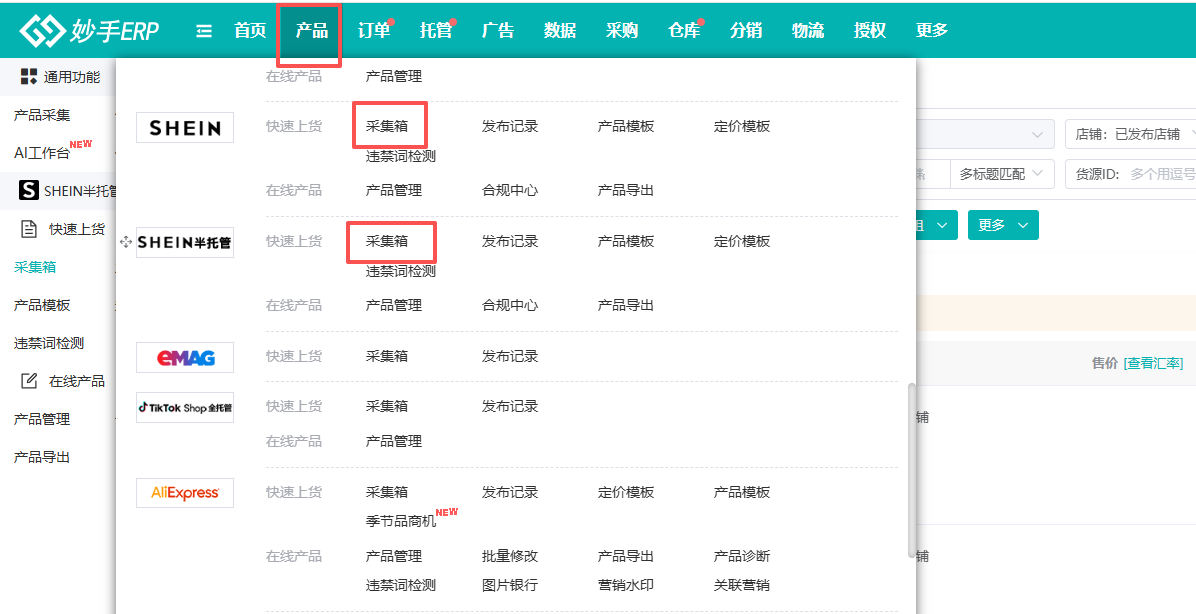Open the 物流 top menu

coord(808,30)
